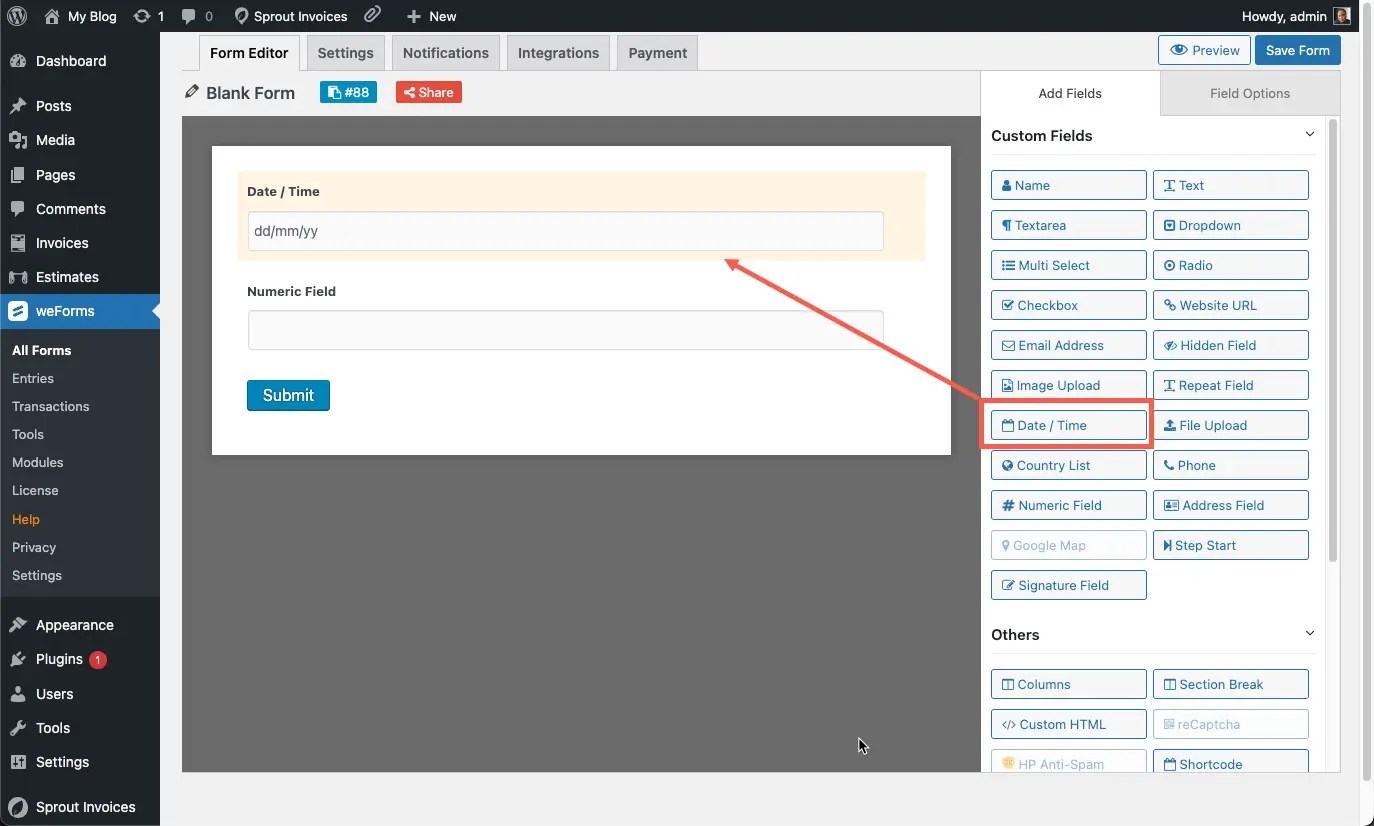Collapse the Others section
This screenshot has width=1374, height=826.
(1310, 632)
